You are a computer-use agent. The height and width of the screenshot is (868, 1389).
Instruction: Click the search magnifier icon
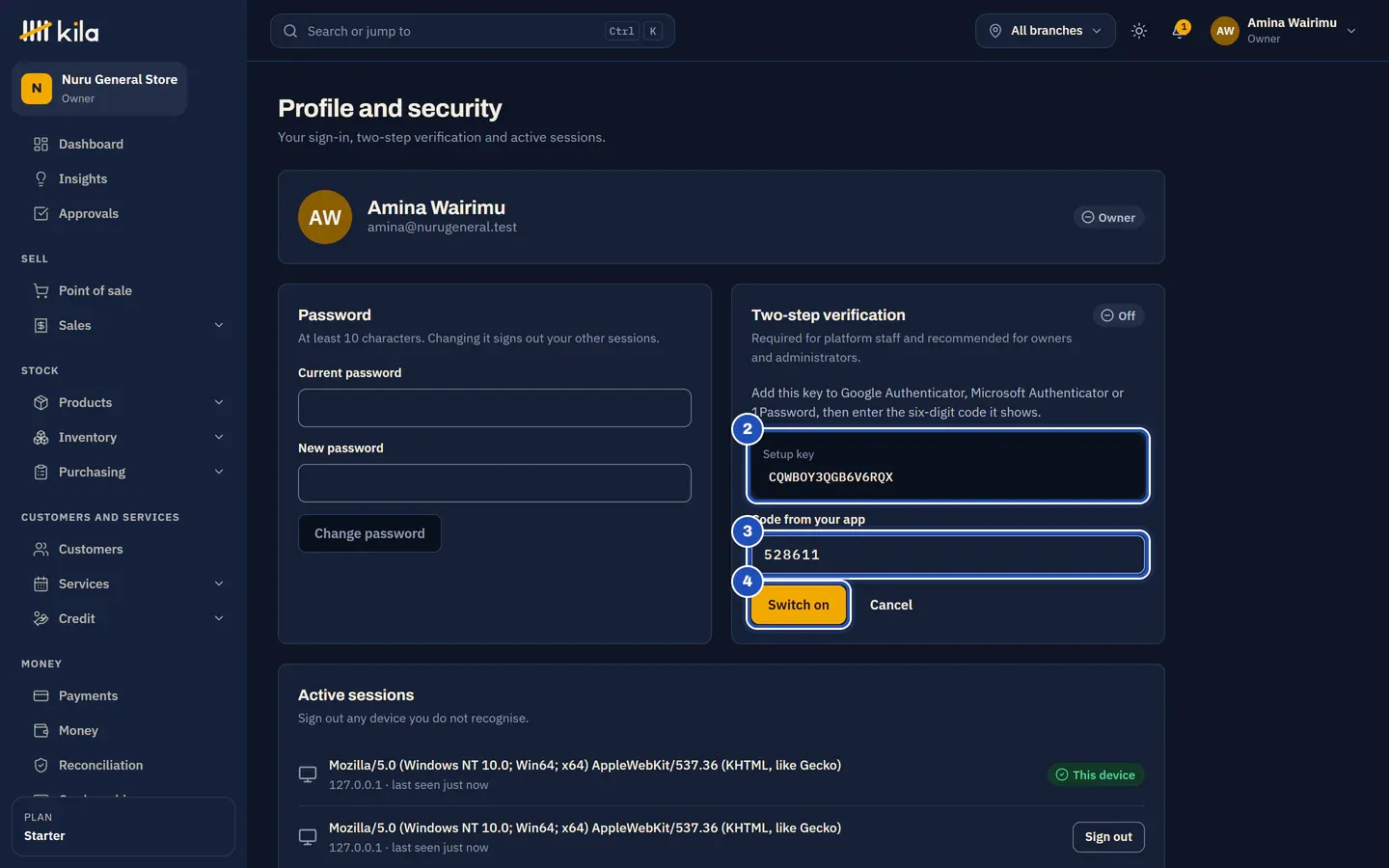pos(290,31)
